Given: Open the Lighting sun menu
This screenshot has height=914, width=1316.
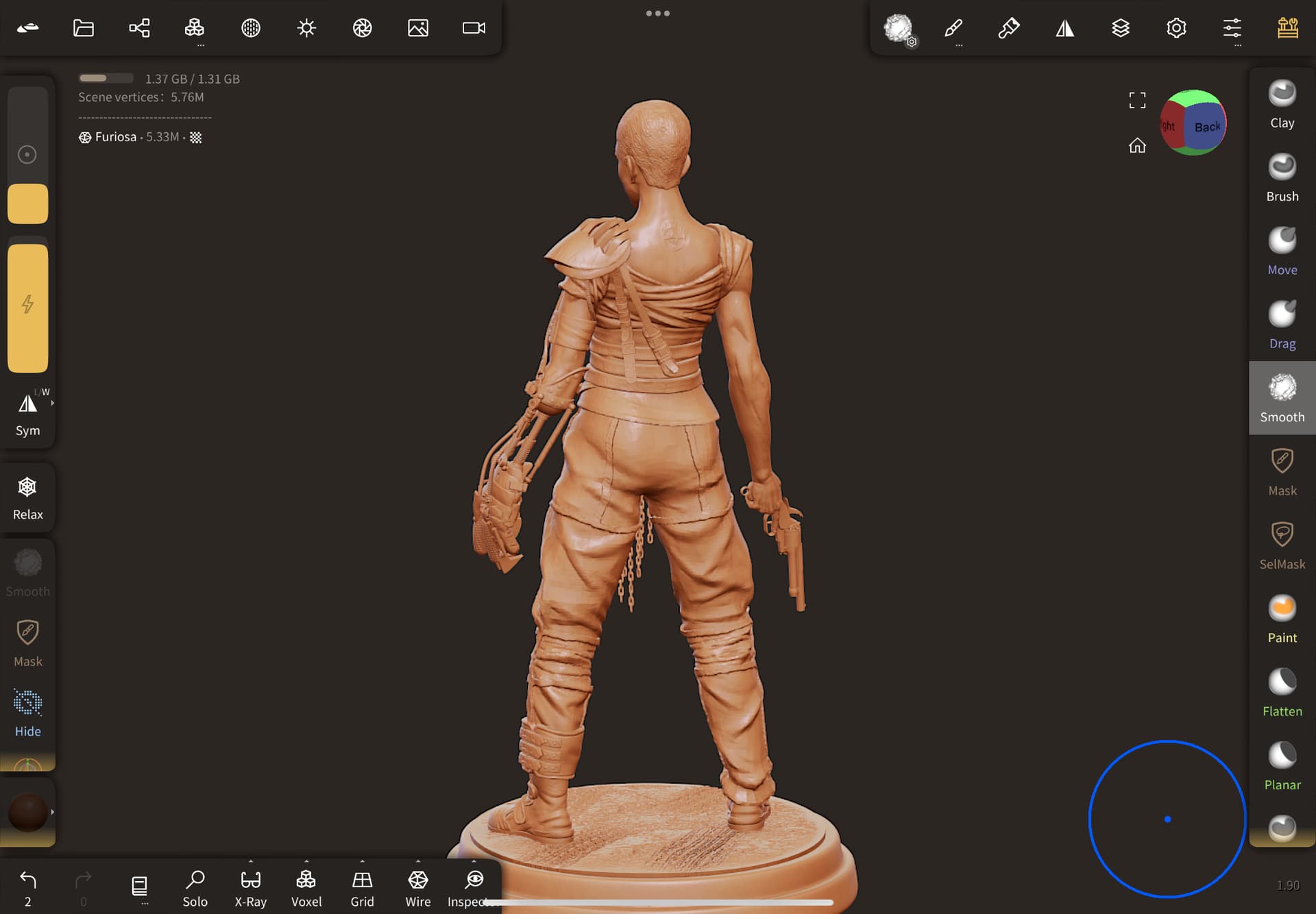Looking at the screenshot, I should click(x=306, y=28).
